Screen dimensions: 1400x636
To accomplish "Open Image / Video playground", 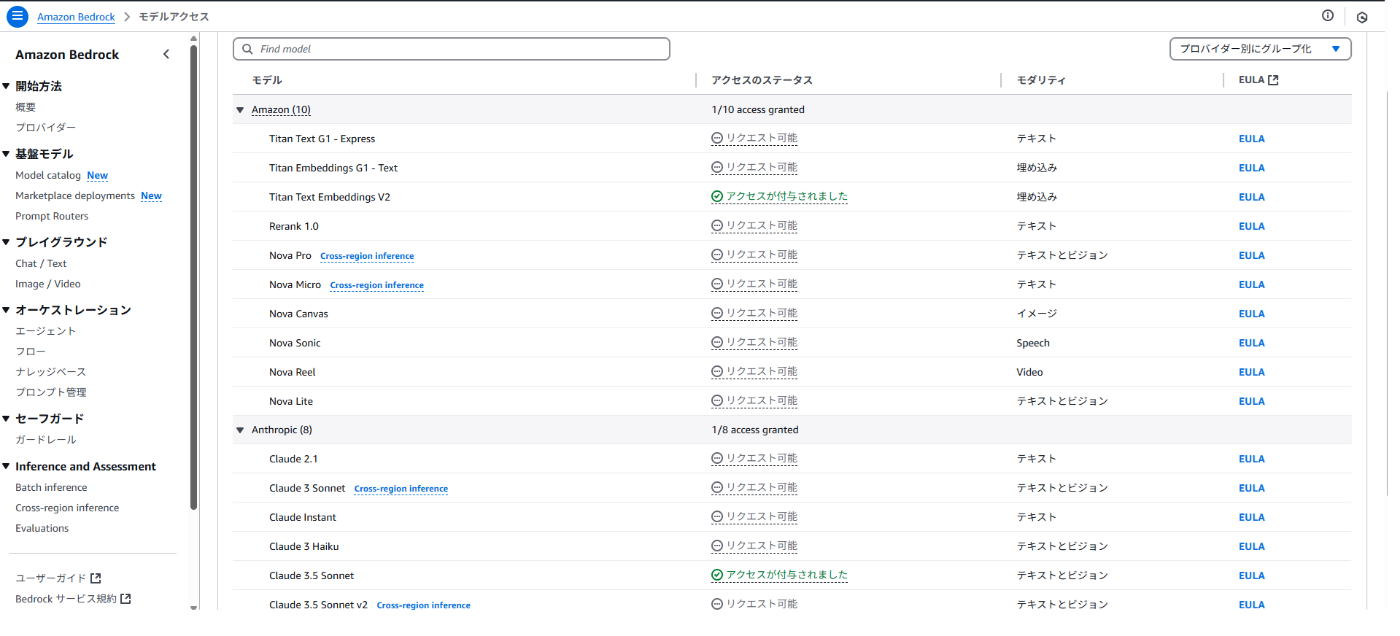I will click(x=48, y=284).
